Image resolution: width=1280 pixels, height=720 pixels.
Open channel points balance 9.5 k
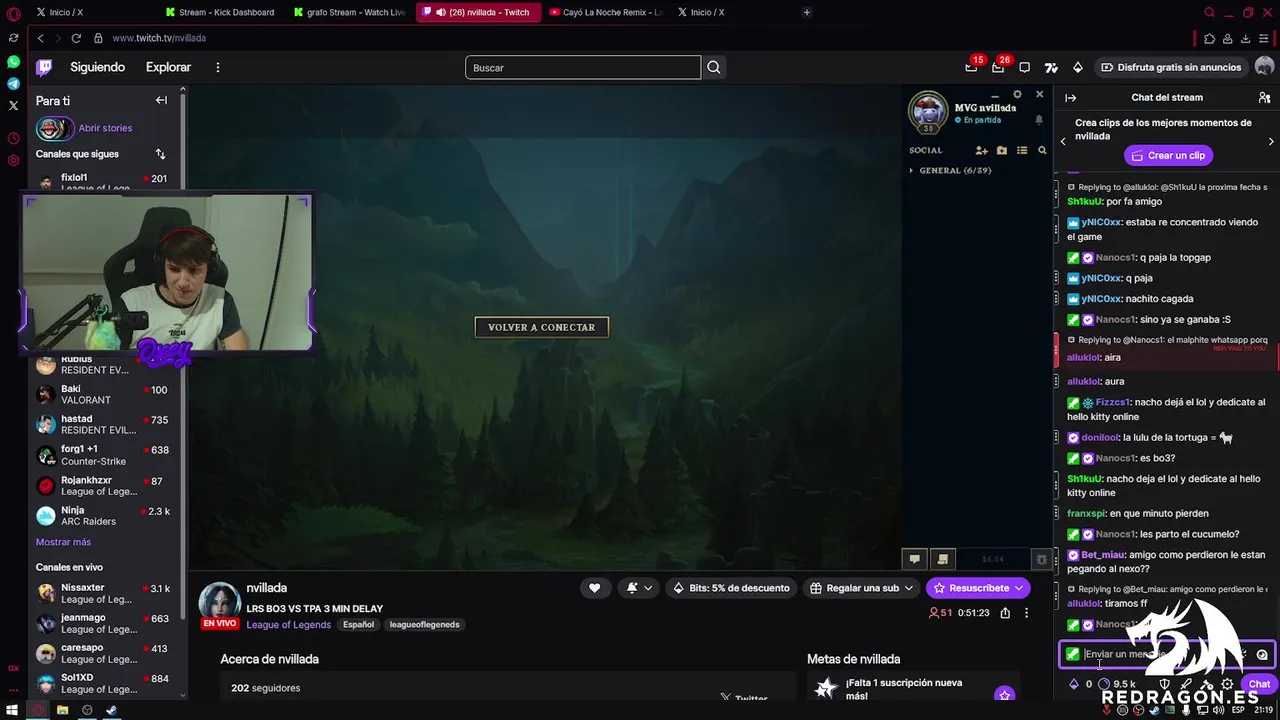pos(1117,684)
